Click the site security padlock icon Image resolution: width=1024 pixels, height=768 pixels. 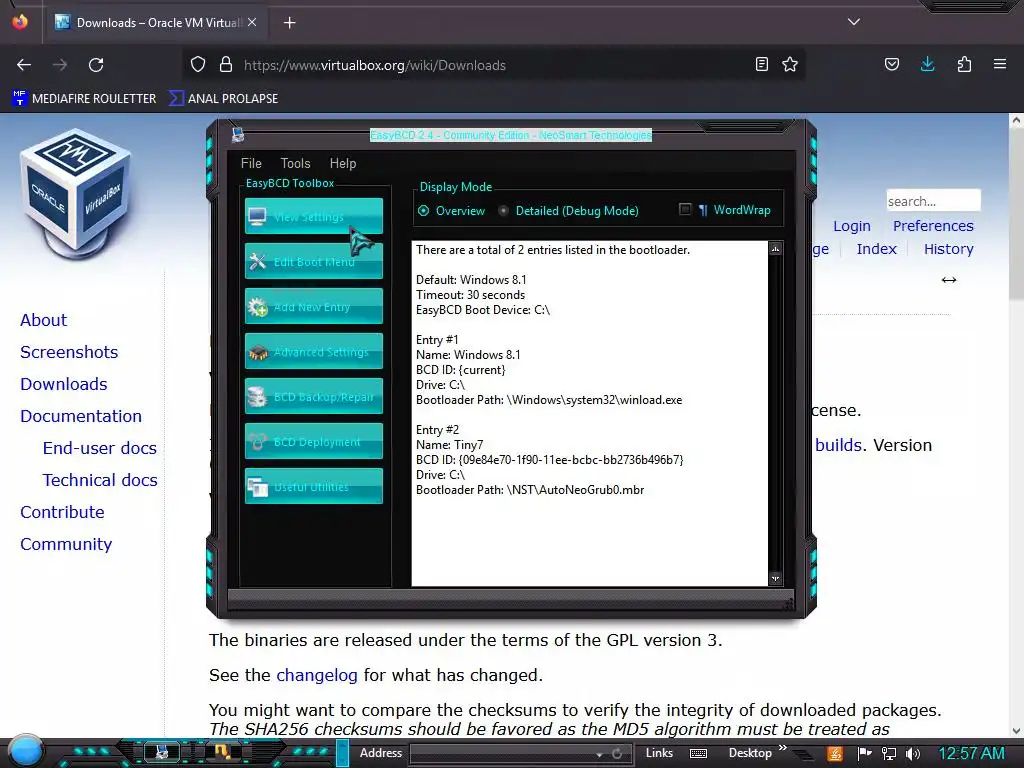point(226,65)
